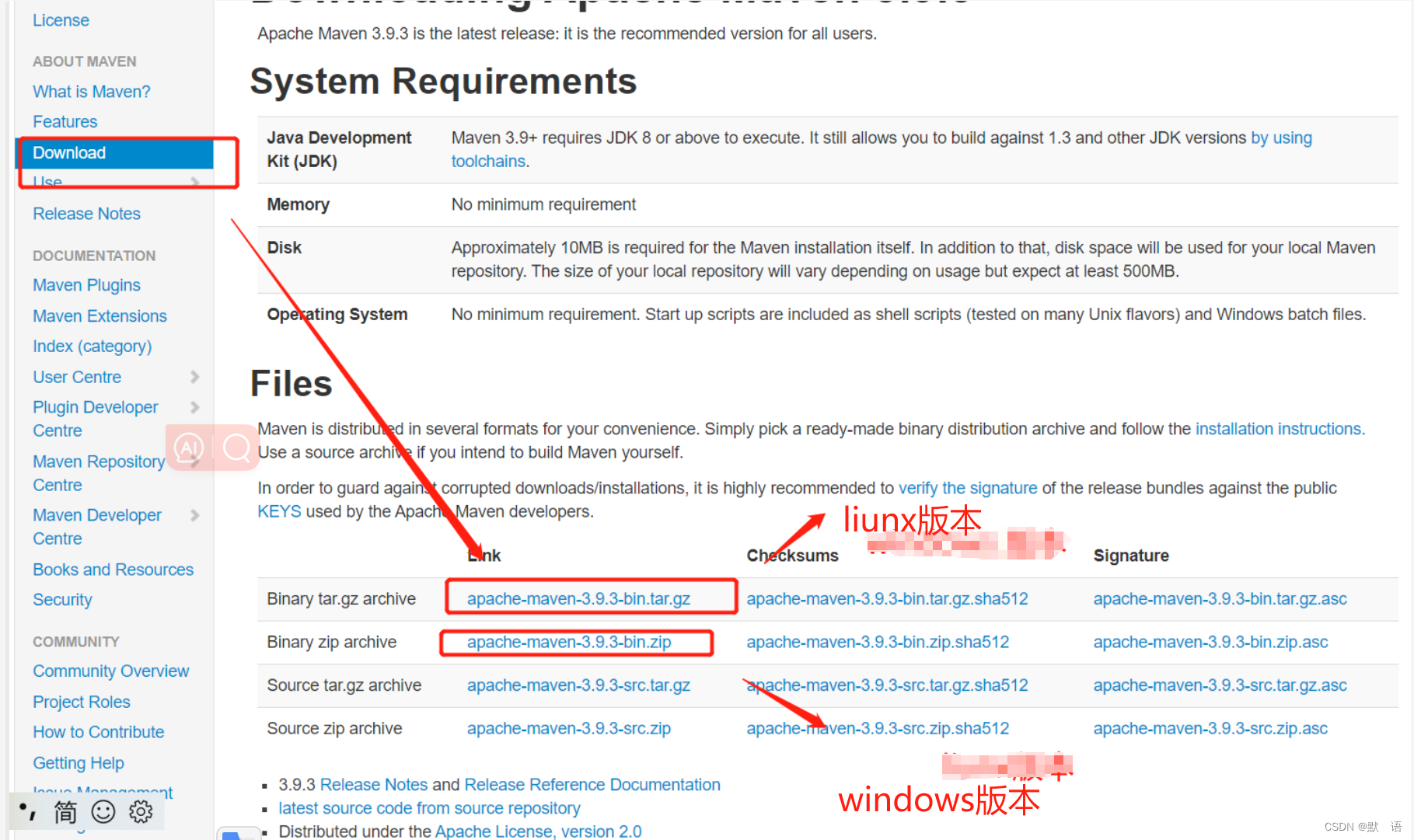Image resolution: width=1414 pixels, height=840 pixels.
Task: Open apache-maven-3.9.3-bin.tar.gz.asc signature
Action: click(1220, 599)
